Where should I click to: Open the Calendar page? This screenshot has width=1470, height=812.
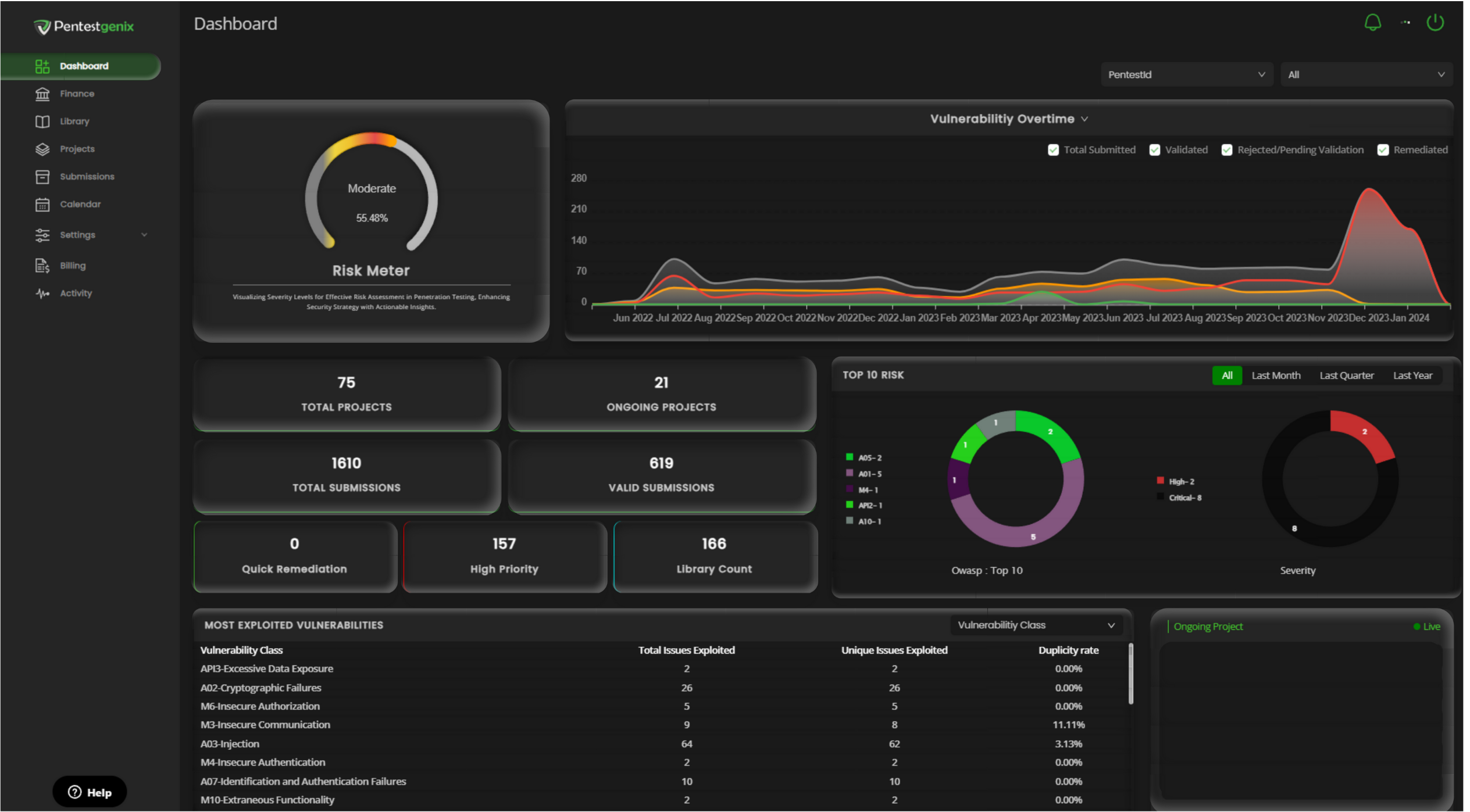[x=80, y=205]
